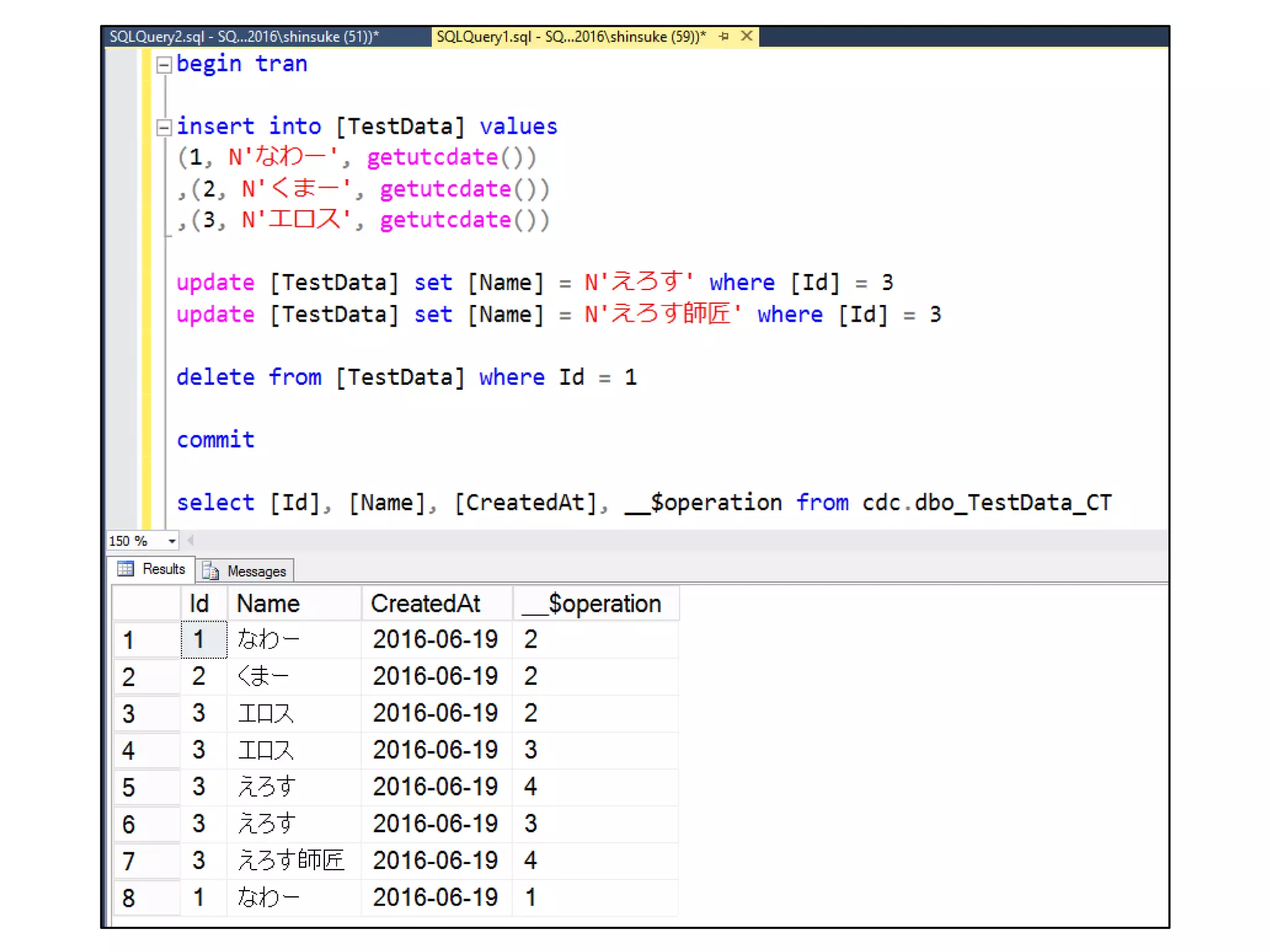Close the SQLQuery1.sql tab
Viewport: 1270px width, 952px height.
tap(747, 37)
